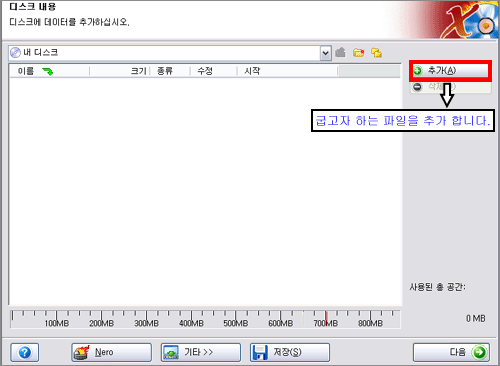Click the green arrow icon on 다음
500x366 pixels.
(x=480, y=352)
